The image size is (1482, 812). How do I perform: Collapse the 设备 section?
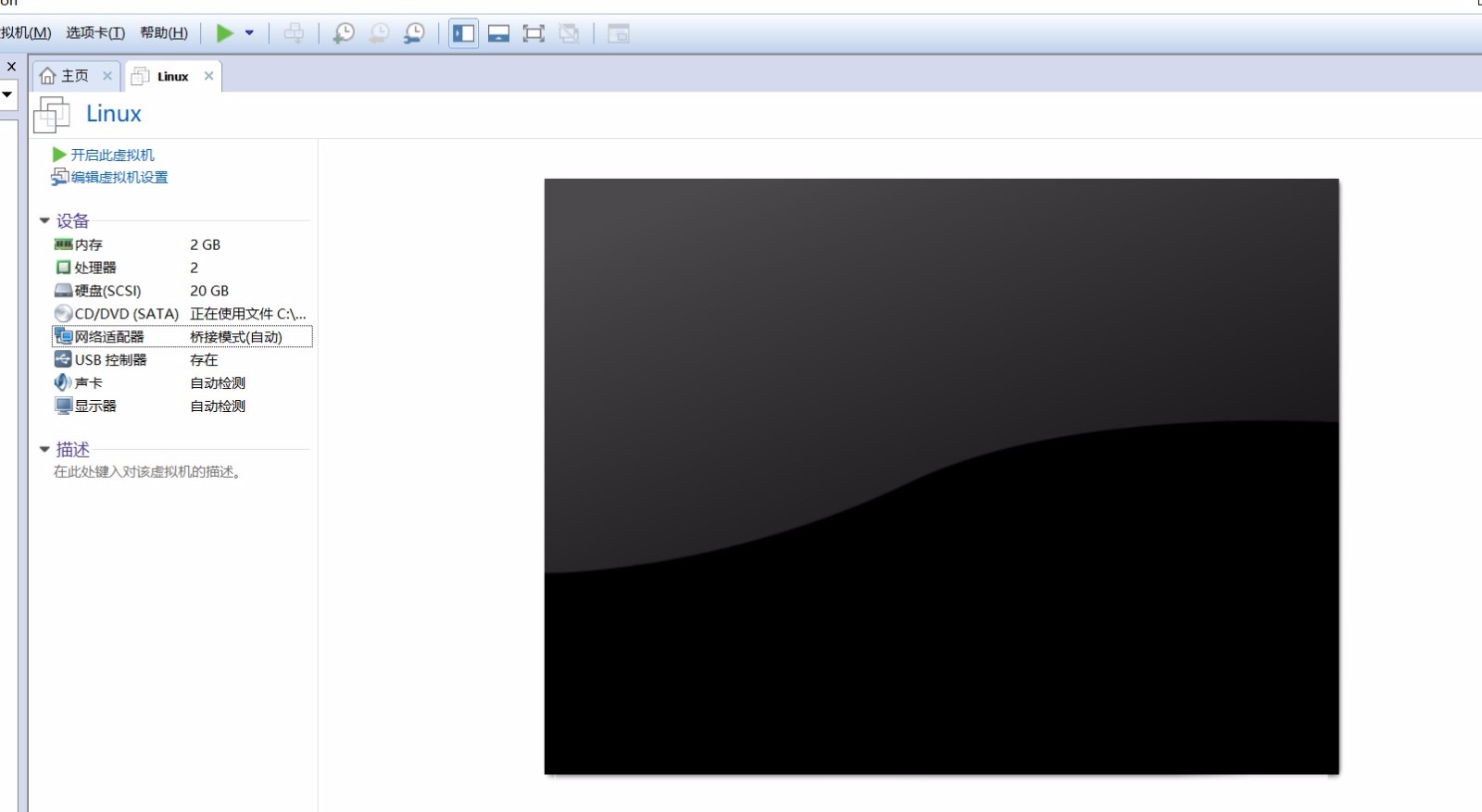point(44,220)
